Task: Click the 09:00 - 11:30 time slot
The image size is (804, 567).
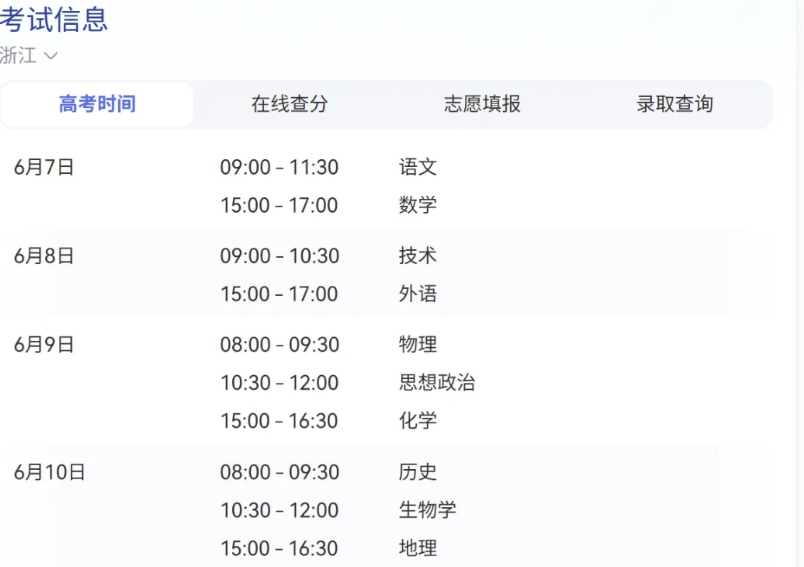Action: pos(279,167)
